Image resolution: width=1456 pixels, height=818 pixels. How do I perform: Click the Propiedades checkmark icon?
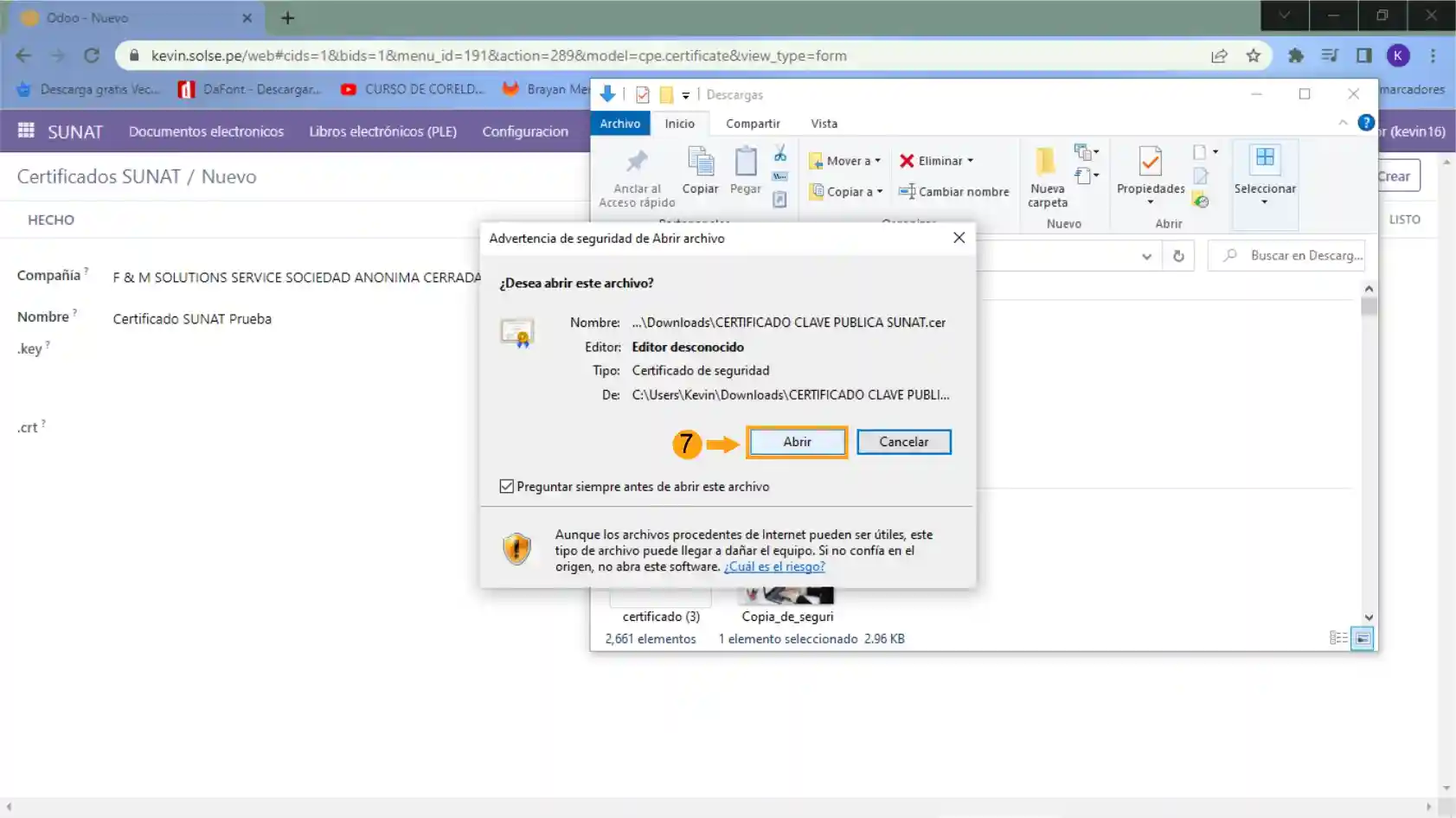click(x=1151, y=162)
